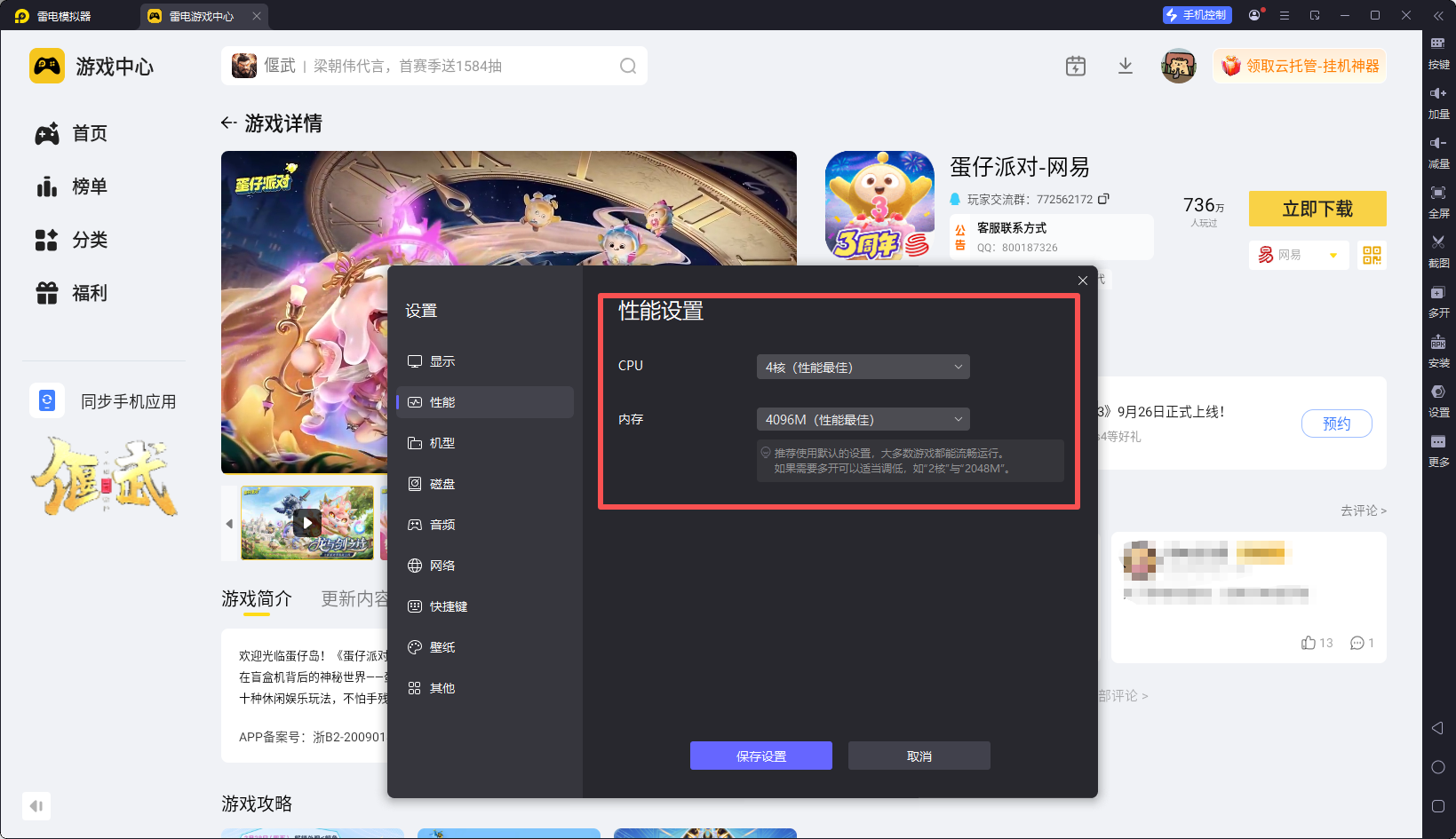The image size is (1456, 839).
Task: Close the settings dialog with X
Action: 1082,281
